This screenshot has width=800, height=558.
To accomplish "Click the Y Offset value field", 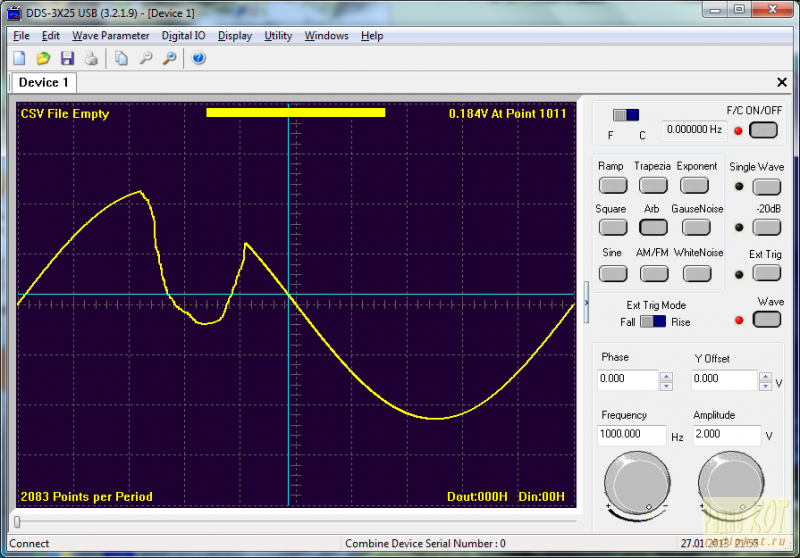I will 724,380.
